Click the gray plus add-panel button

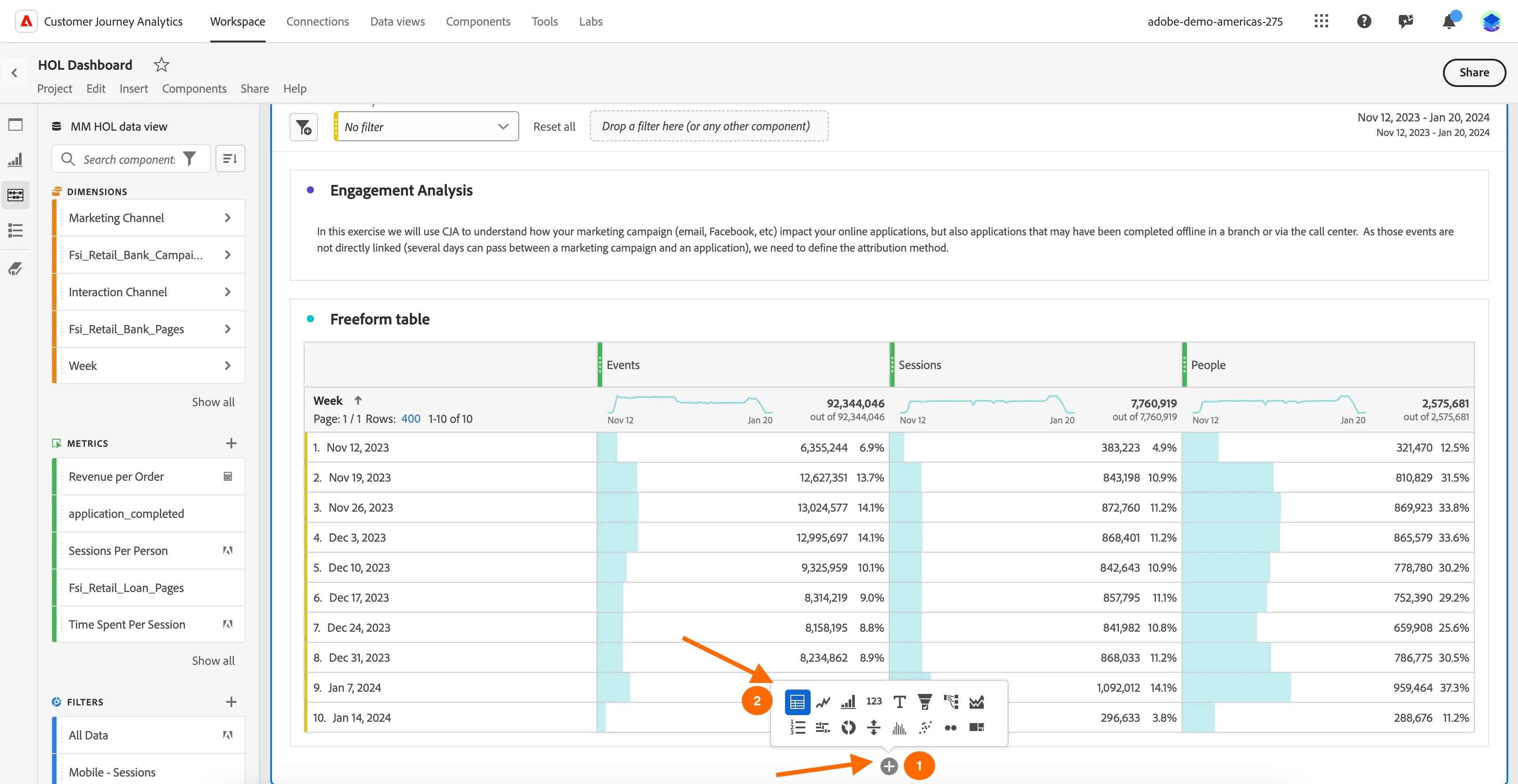889,766
